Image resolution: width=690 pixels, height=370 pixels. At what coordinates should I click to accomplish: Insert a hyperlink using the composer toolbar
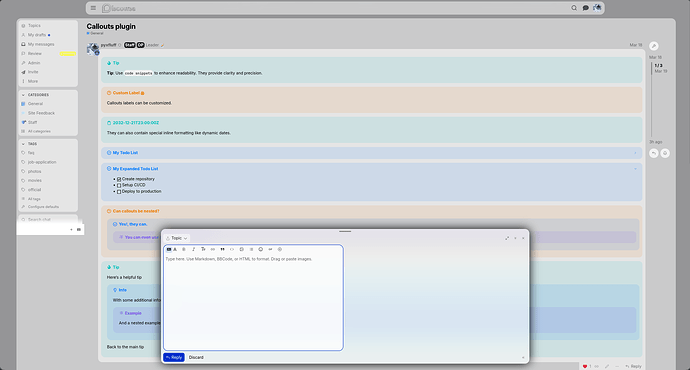(x=213, y=249)
